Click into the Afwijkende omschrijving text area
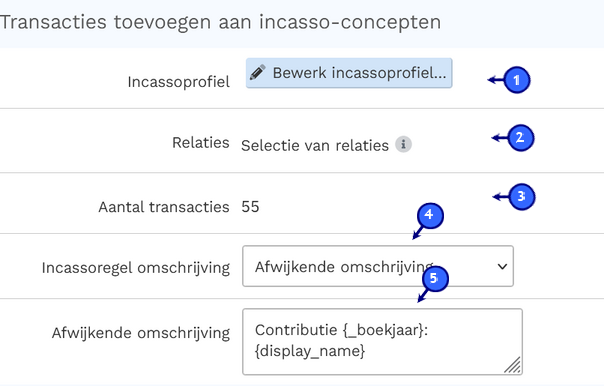This screenshot has height=386, width=604. pos(383,342)
